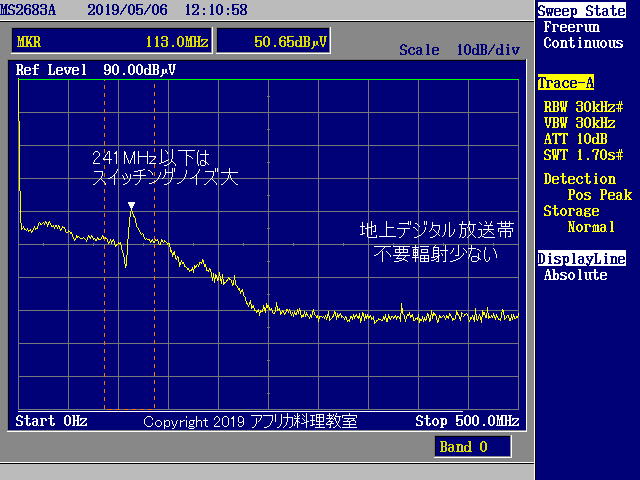The width and height of the screenshot is (640, 480).
Task: Click the Start 0Hz label
Action: 51,421
